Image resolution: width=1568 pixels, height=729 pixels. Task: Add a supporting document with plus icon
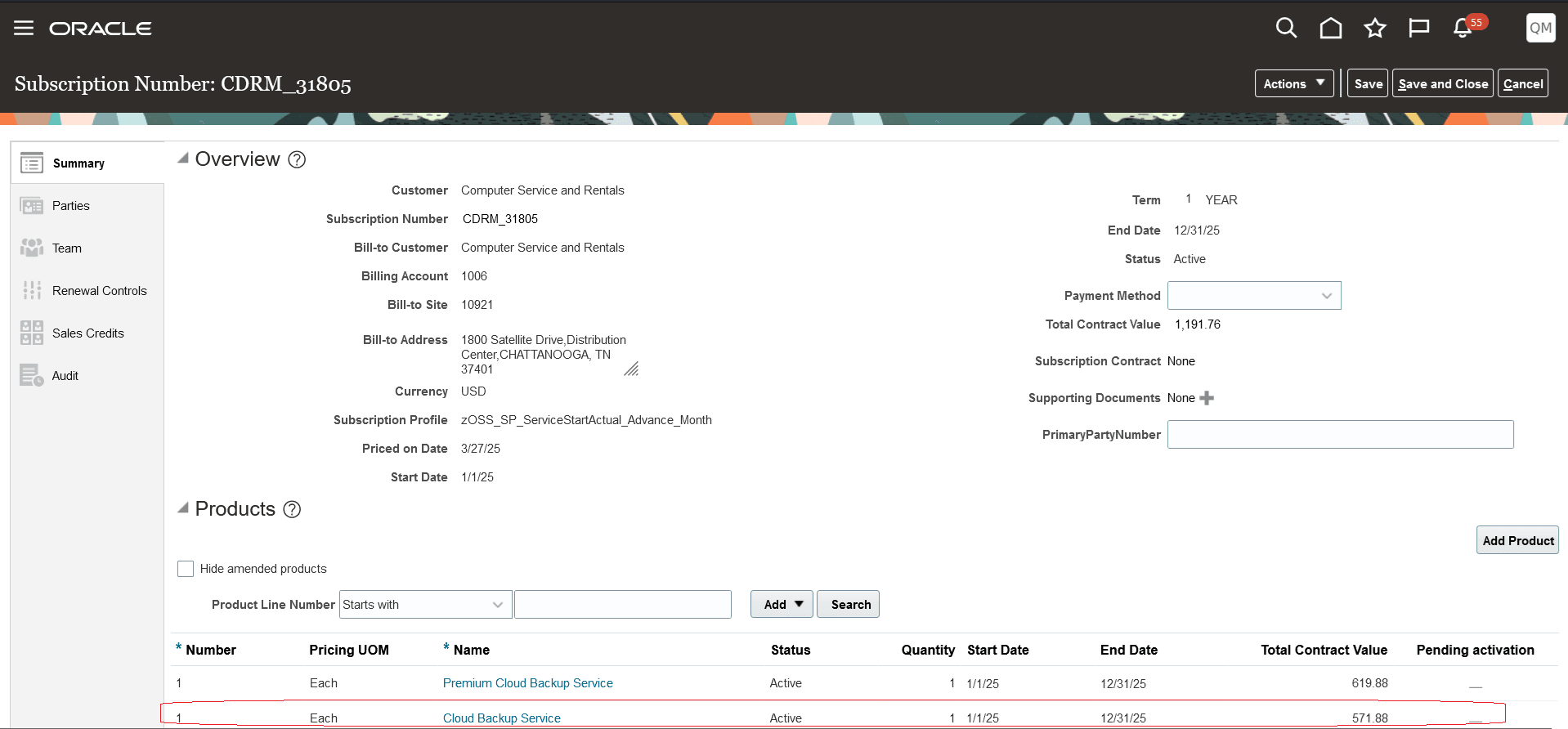click(x=1207, y=398)
